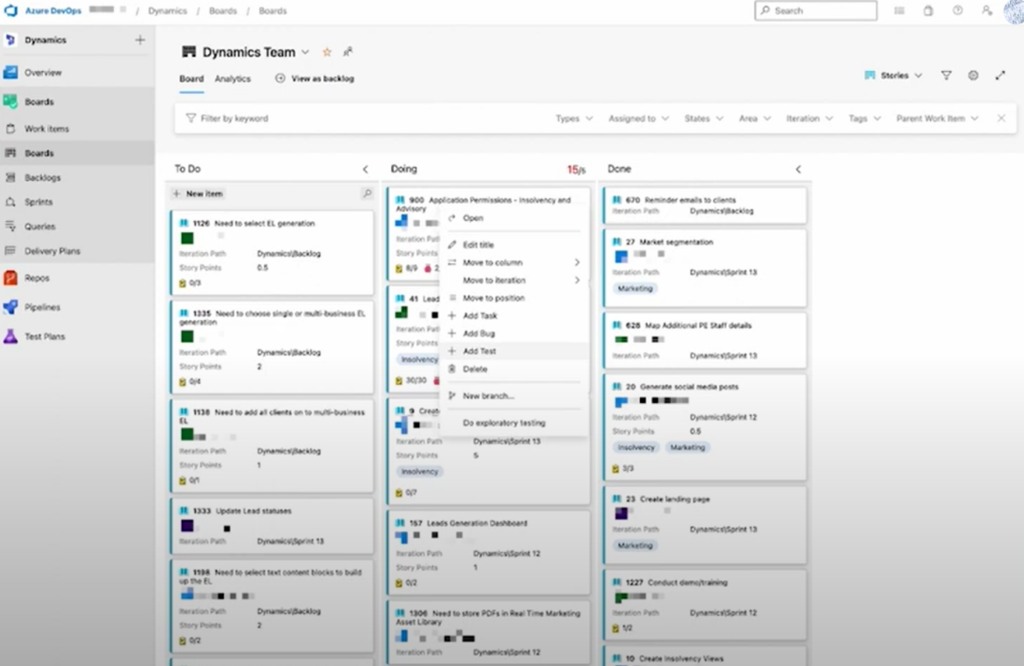Collapse the To Do column
Viewport: 1024px width, 666px height.
click(365, 169)
